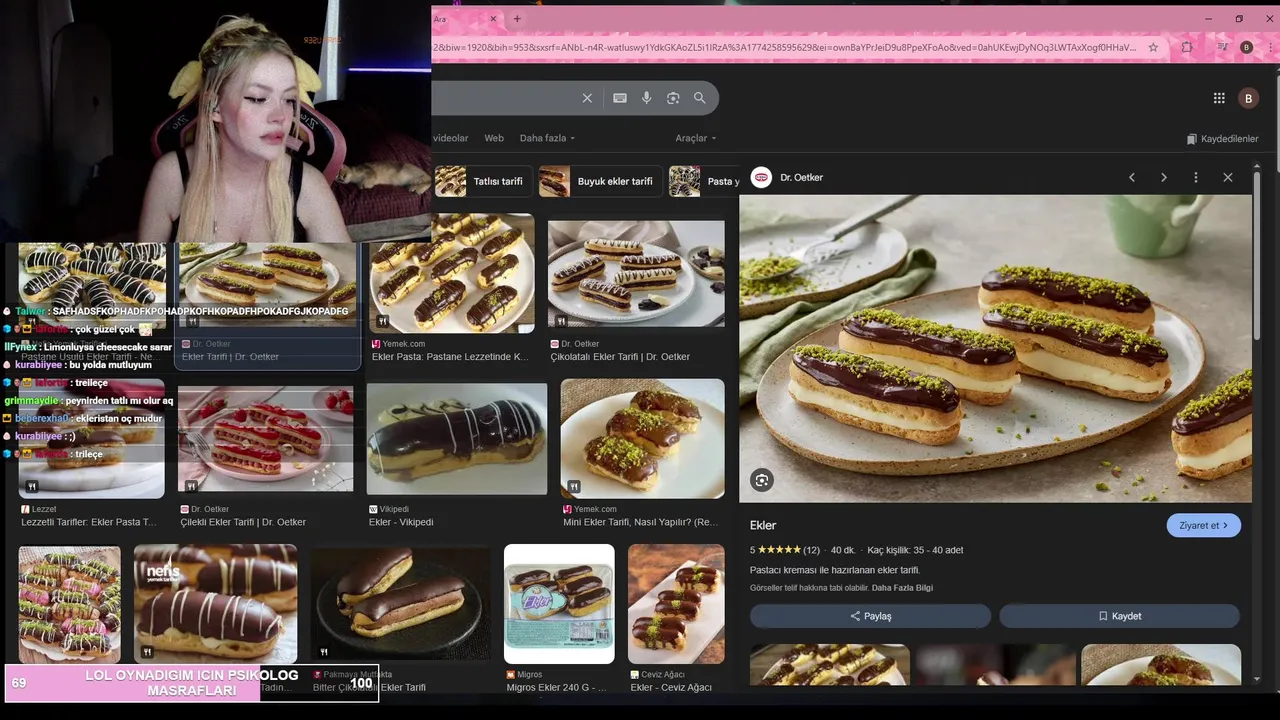This screenshot has height=720, width=1280.
Task: Open Chrome media controls icon
Action: (1222, 47)
